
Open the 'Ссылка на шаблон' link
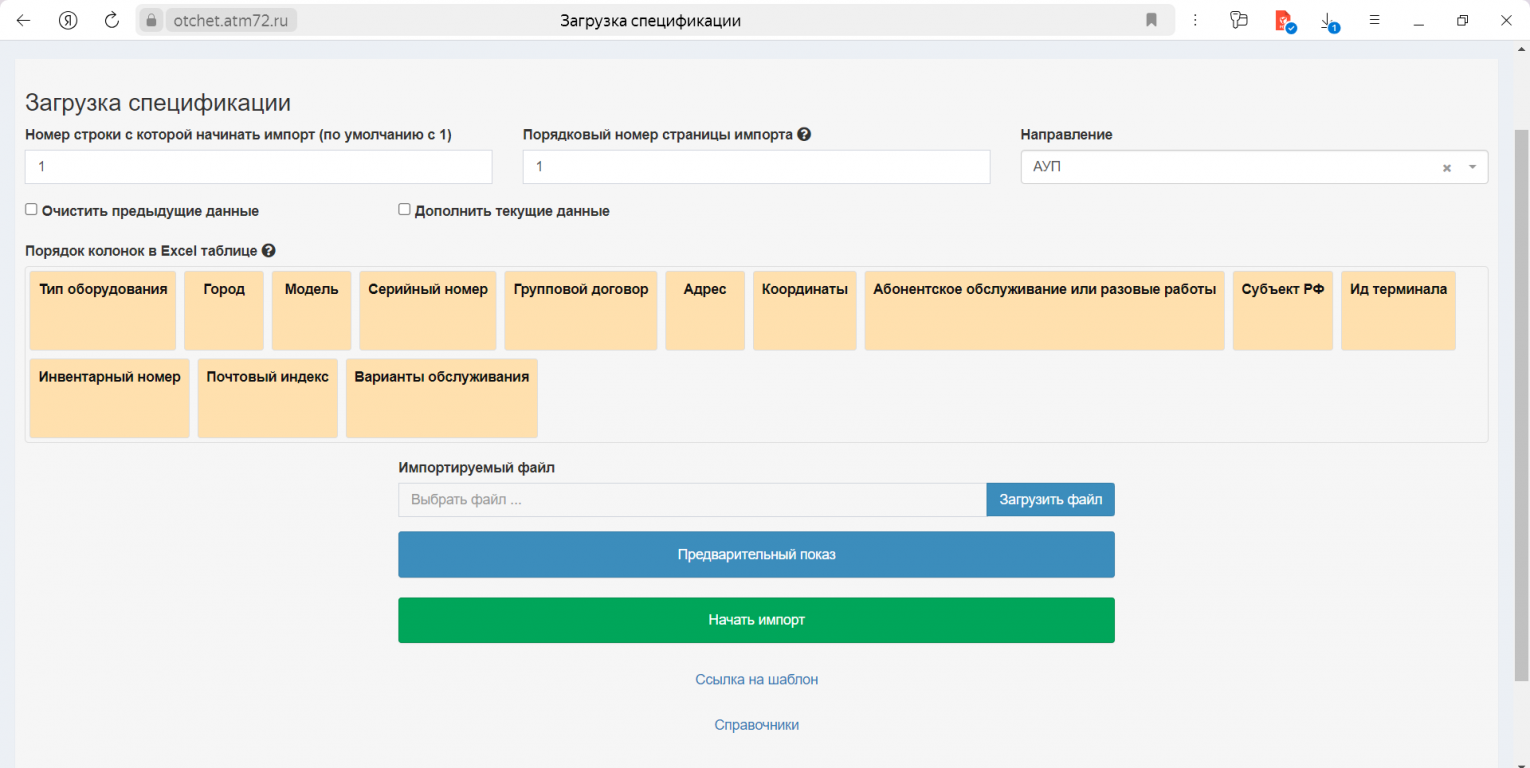[x=756, y=679]
